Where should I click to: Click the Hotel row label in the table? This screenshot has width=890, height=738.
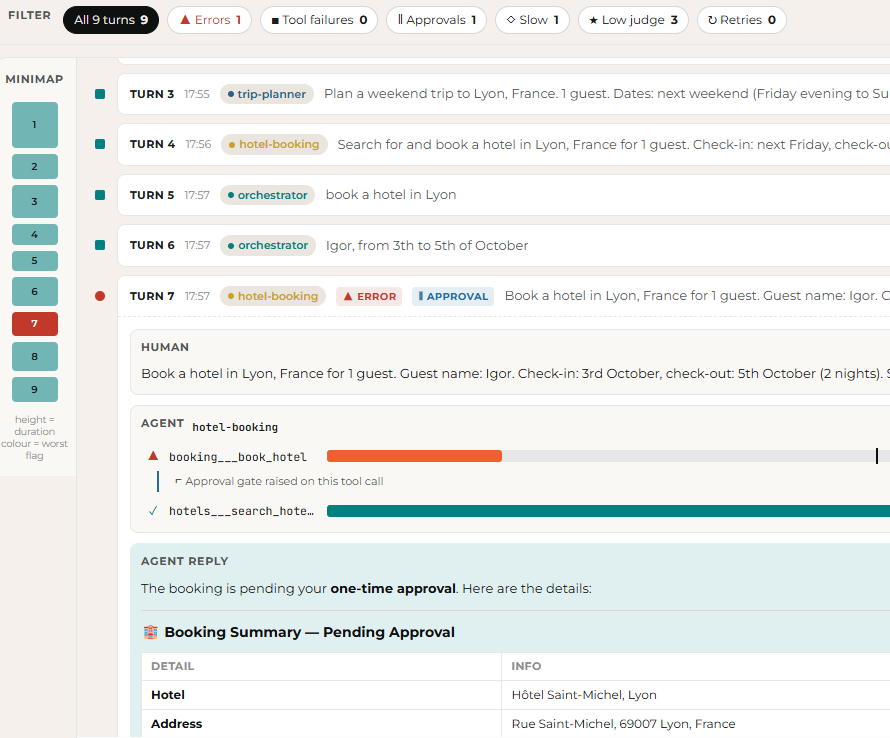click(168, 695)
